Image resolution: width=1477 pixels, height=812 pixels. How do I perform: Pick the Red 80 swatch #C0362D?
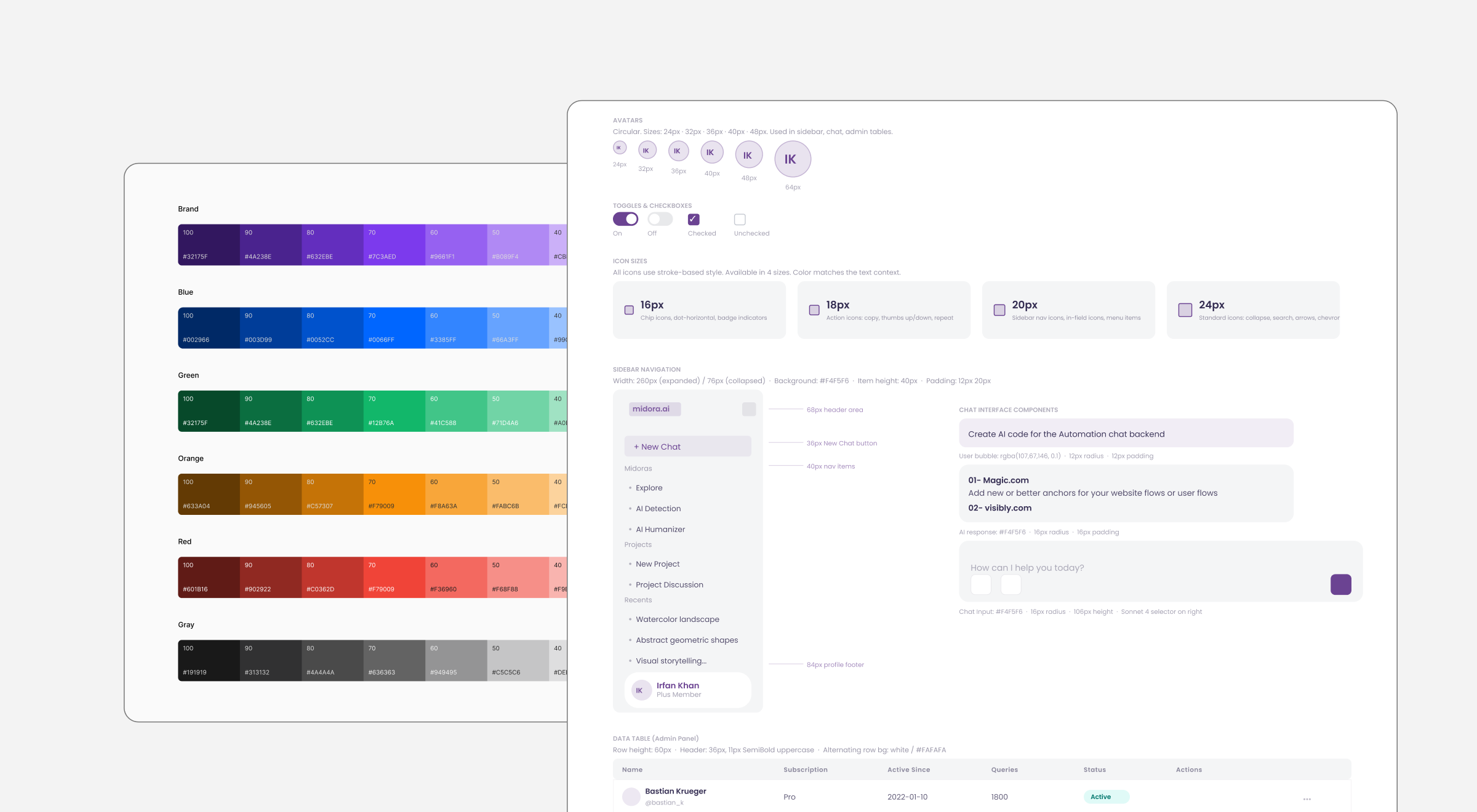(x=333, y=577)
